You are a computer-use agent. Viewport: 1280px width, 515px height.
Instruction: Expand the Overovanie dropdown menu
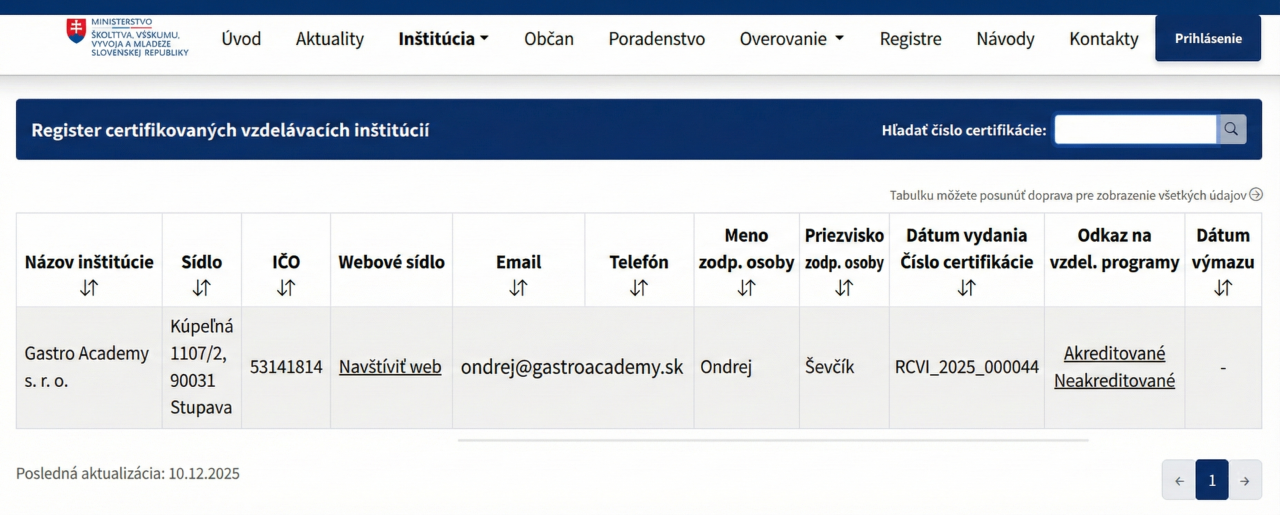click(x=791, y=39)
